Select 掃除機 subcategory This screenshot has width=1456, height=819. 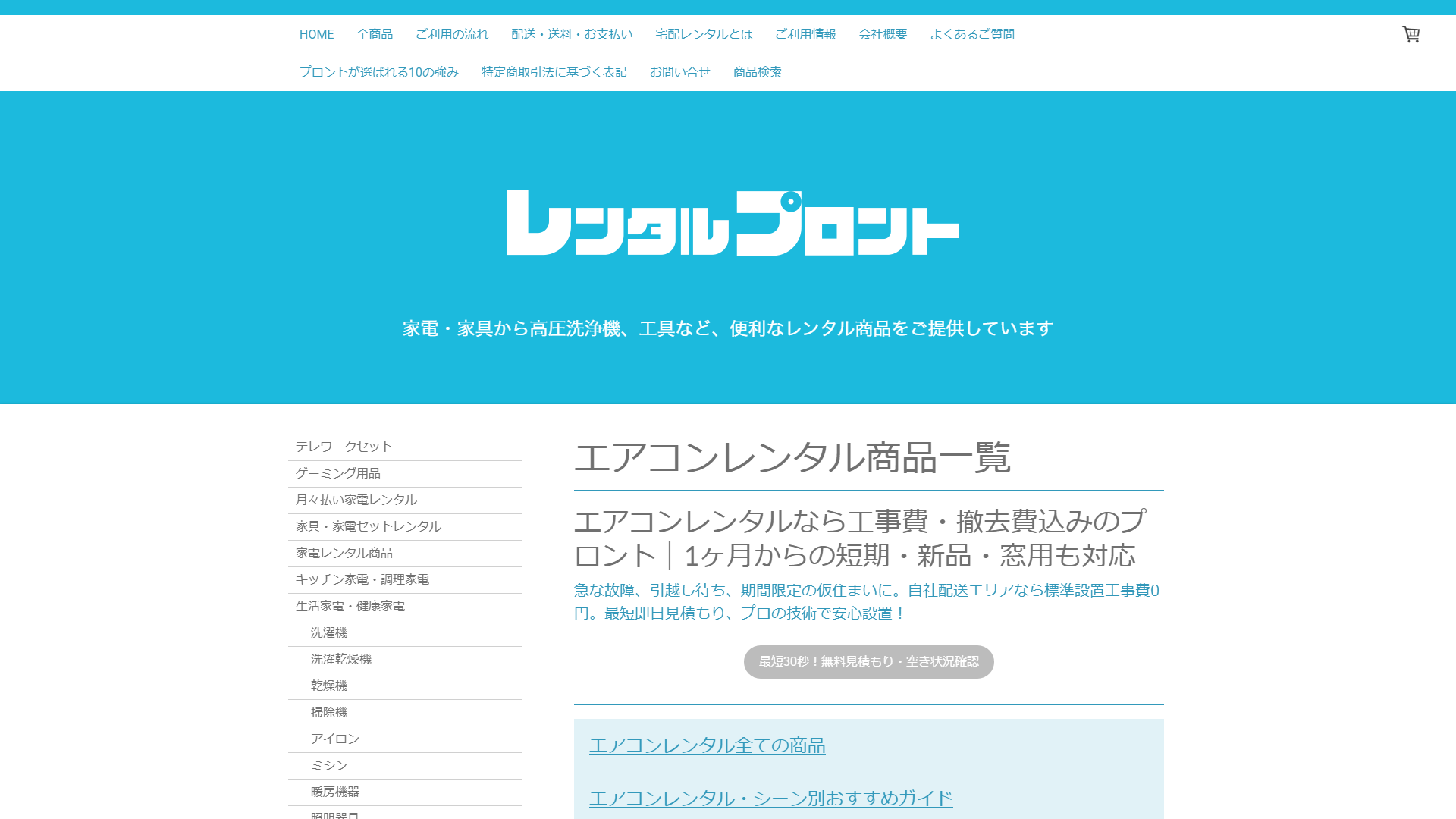click(405, 712)
